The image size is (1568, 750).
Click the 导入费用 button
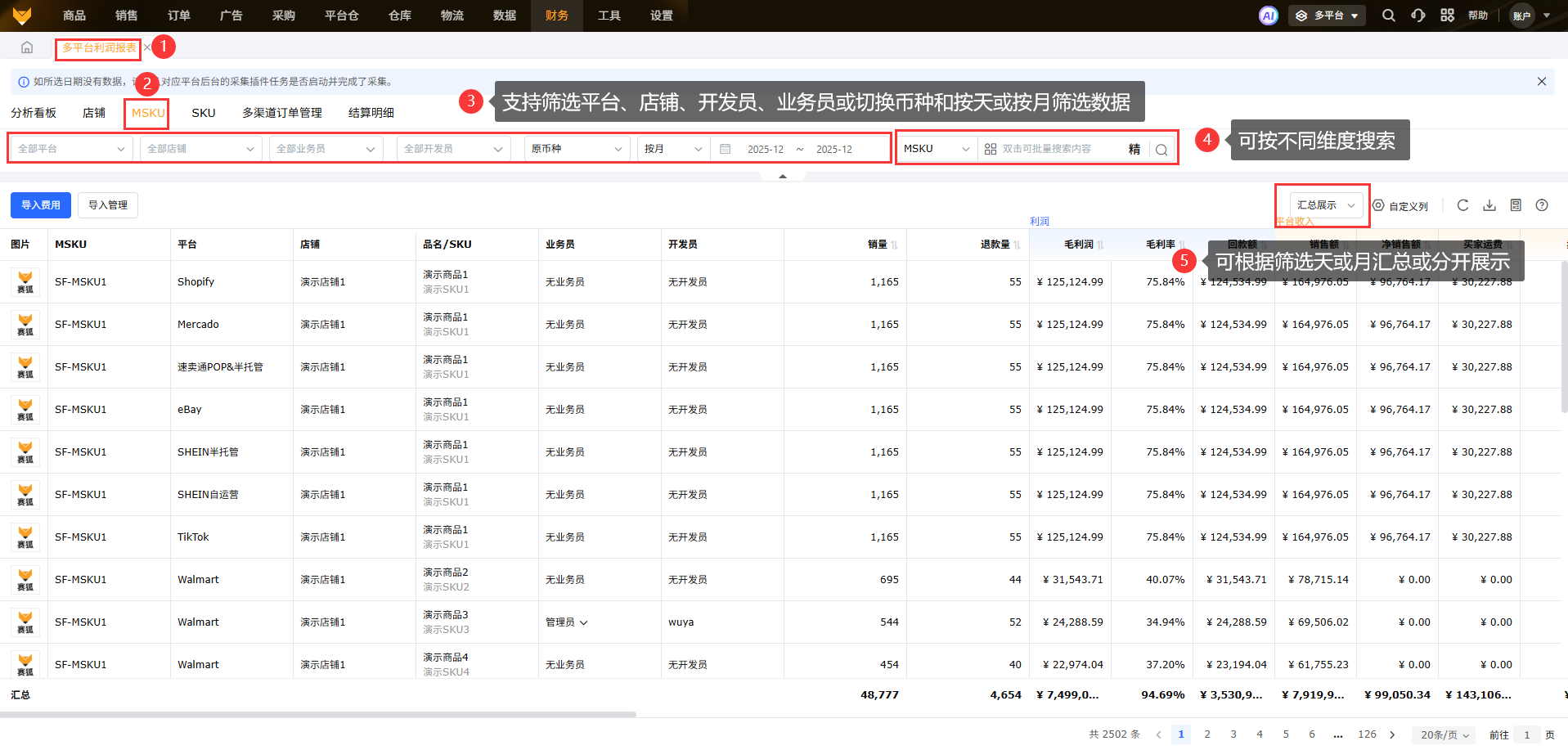pos(41,205)
